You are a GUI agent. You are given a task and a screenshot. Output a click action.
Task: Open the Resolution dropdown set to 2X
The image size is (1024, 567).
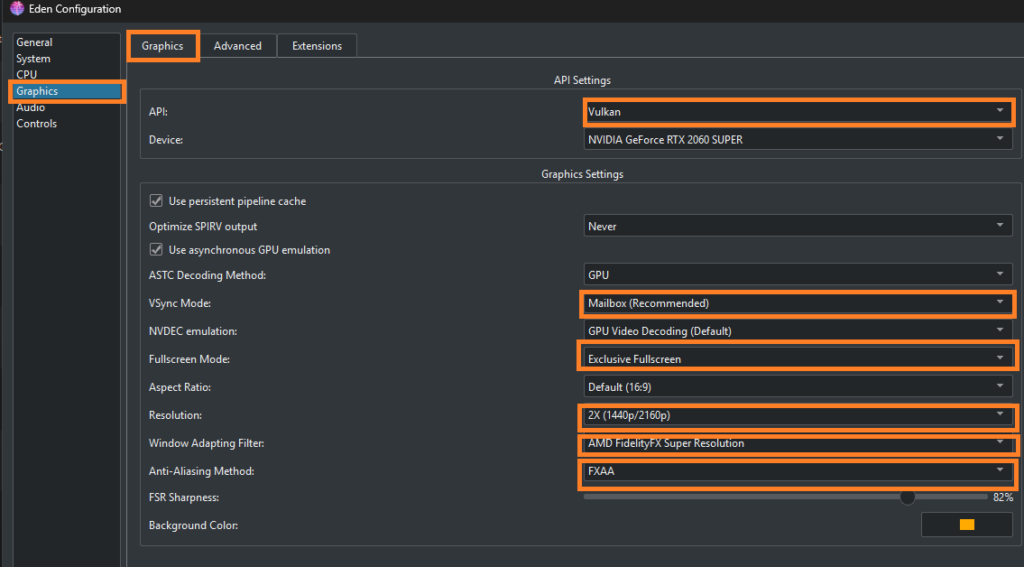pyautogui.click(x=797, y=415)
